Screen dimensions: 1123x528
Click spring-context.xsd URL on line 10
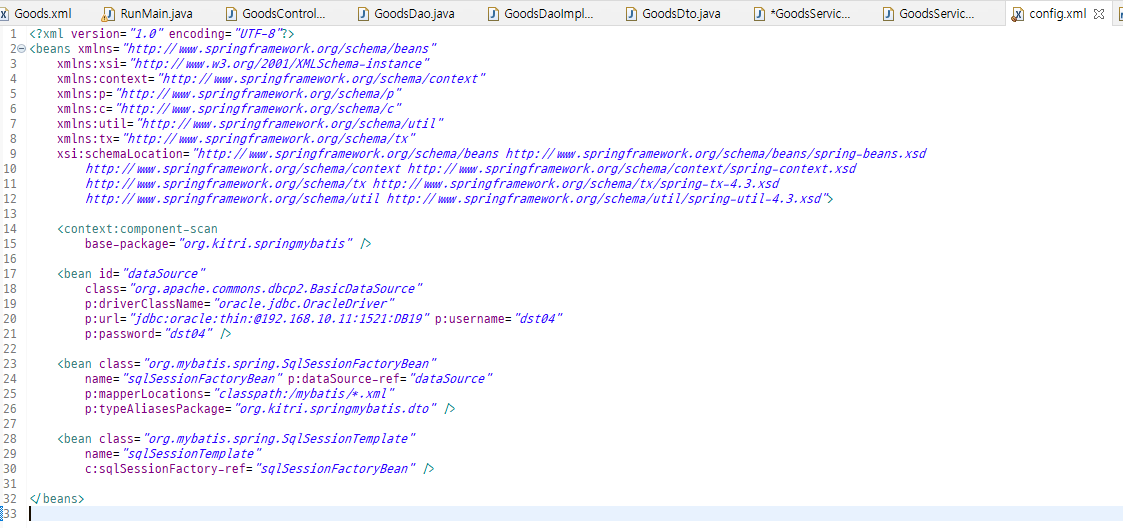[632, 169]
